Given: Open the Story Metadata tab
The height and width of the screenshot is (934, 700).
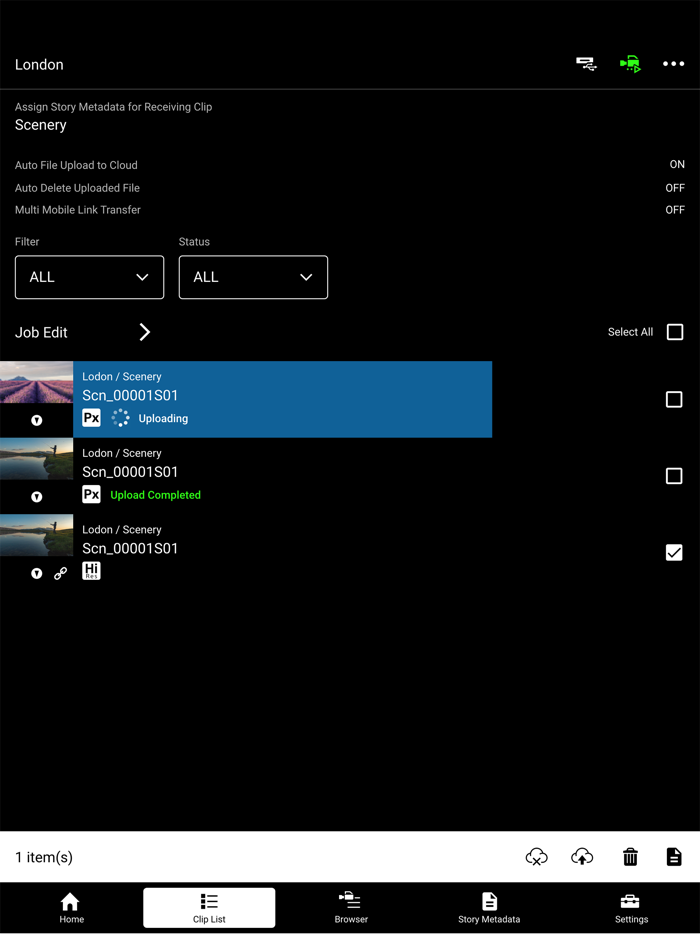Looking at the screenshot, I should coord(489,908).
